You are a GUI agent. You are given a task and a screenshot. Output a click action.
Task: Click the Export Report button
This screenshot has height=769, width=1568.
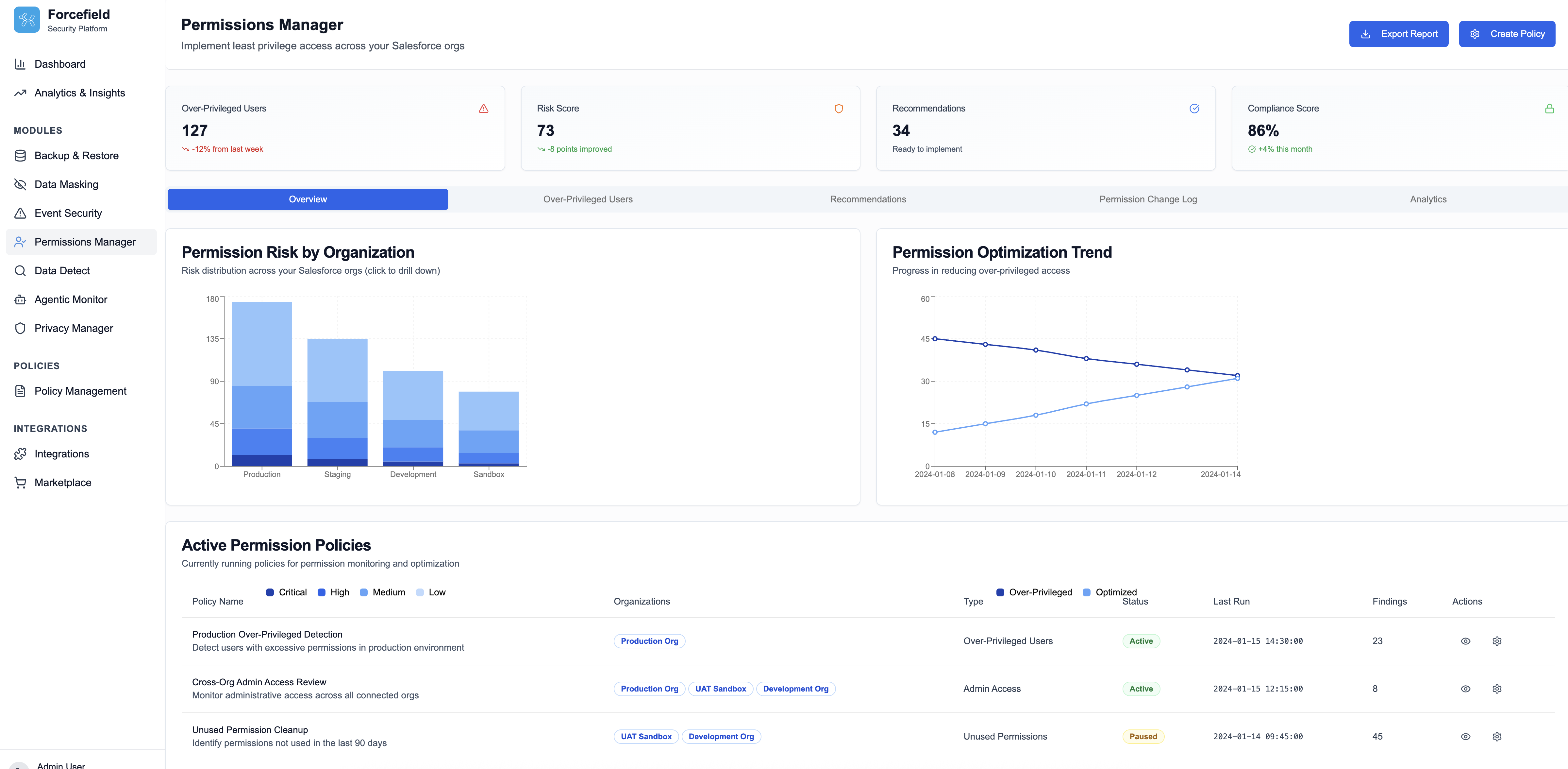pyautogui.click(x=1398, y=33)
